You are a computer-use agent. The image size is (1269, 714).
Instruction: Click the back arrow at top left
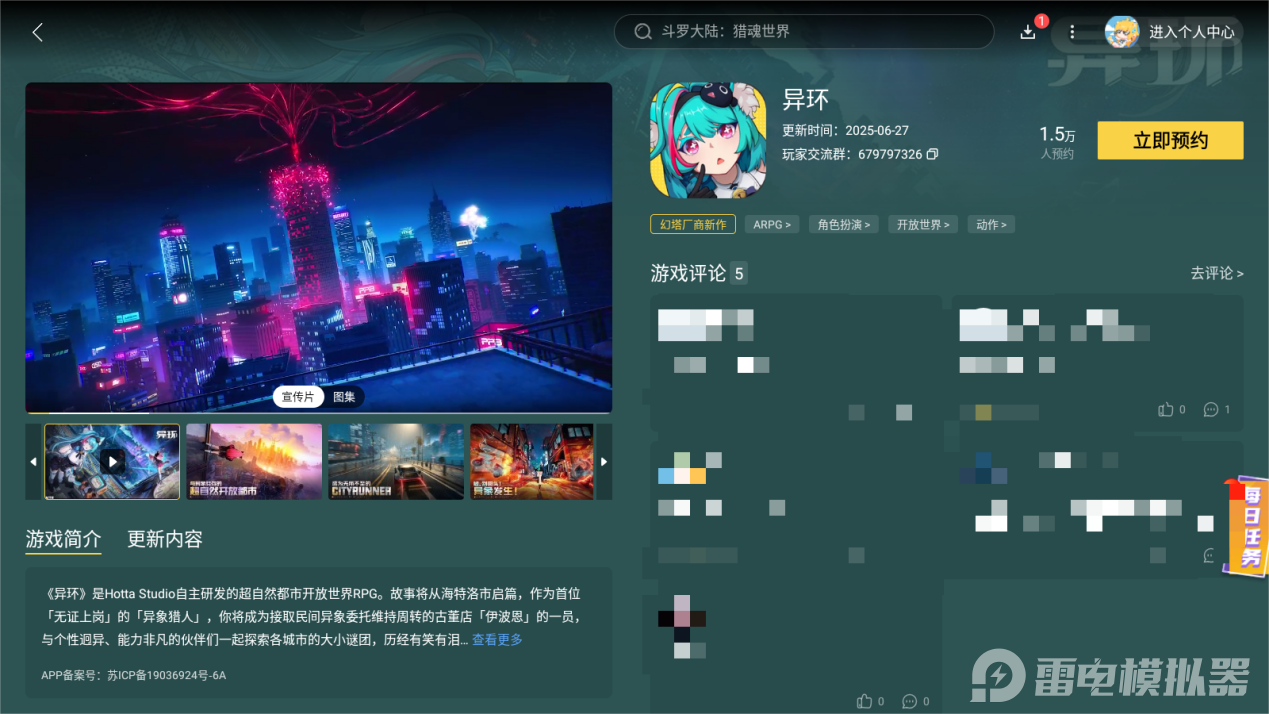click(37, 31)
